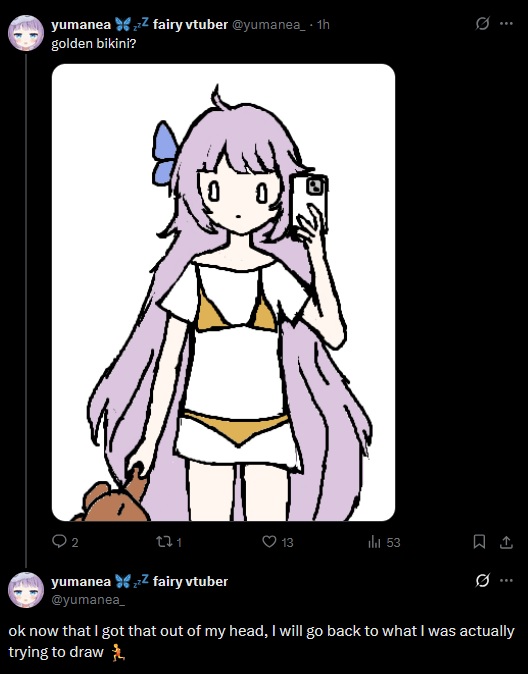Retweet the golden bikini post
The image size is (528, 674).
click(163, 542)
